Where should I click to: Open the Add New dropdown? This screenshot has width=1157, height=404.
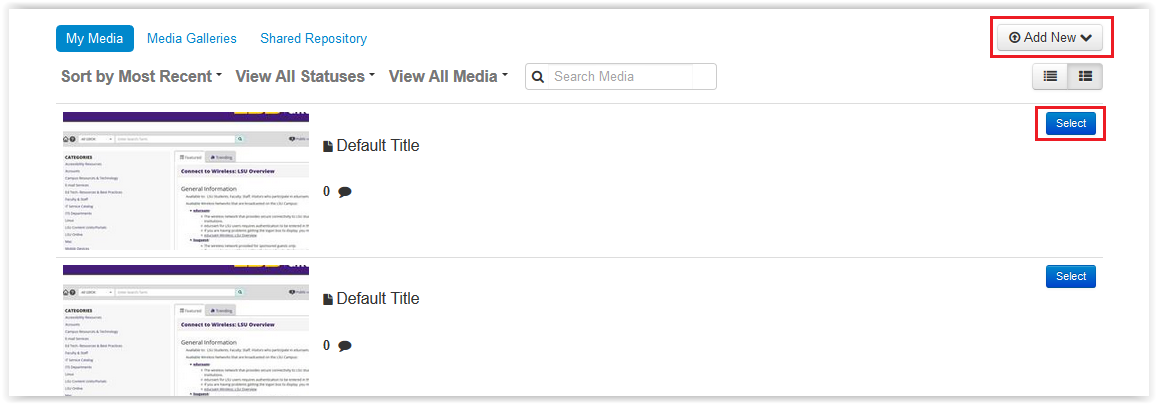pos(1050,38)
